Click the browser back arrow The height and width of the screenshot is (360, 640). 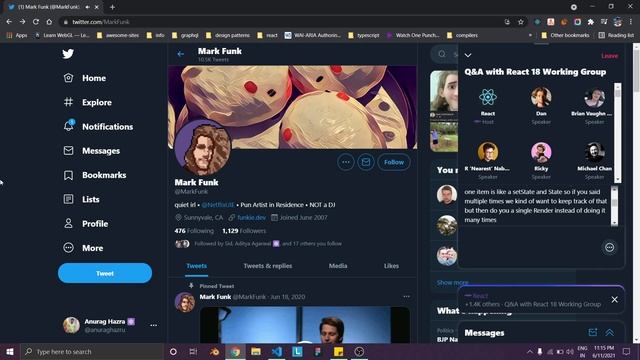[x=9, y=22]
